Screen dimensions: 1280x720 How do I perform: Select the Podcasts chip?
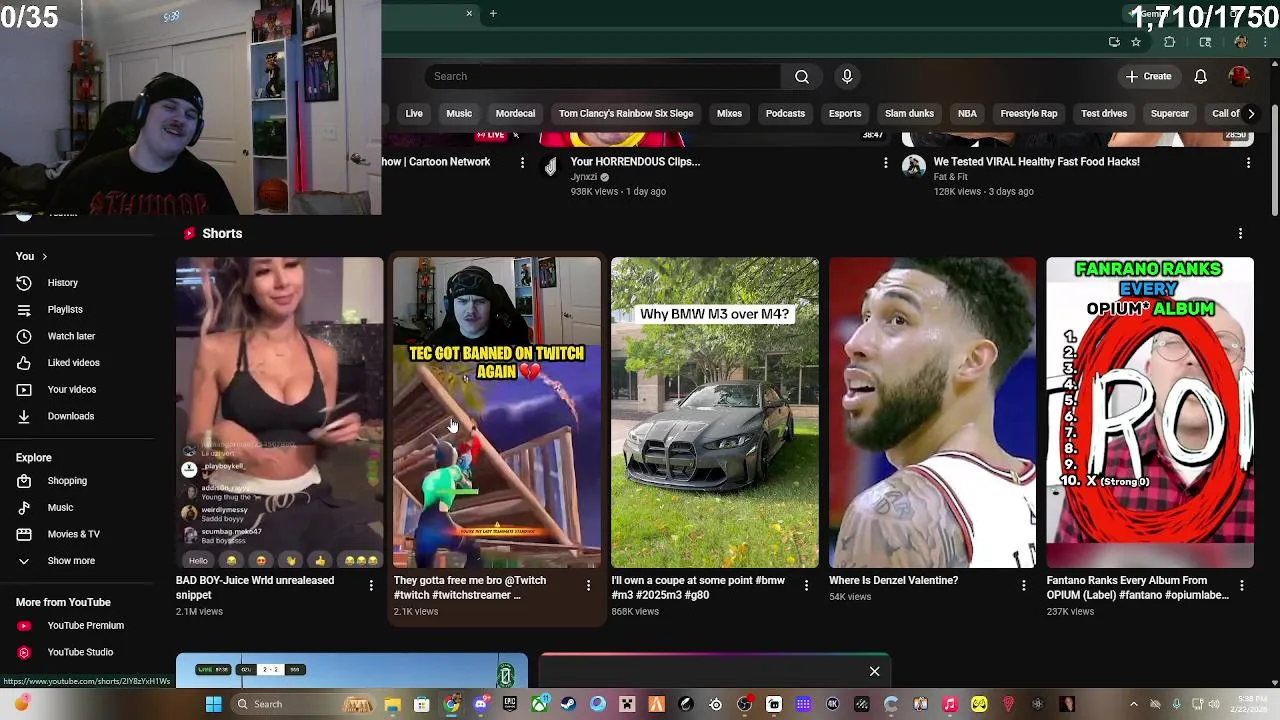[785, 113]
